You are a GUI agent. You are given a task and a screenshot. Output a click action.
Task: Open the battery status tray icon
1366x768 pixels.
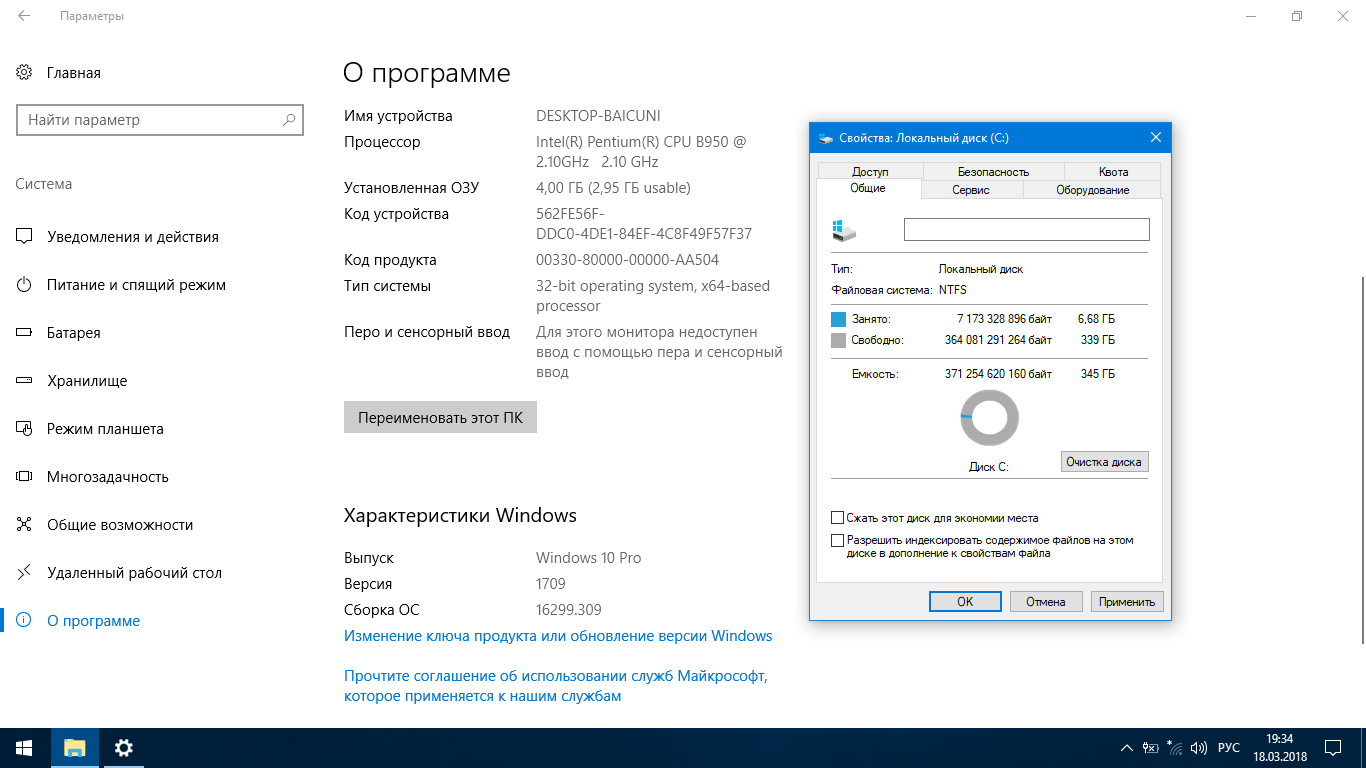pyautogui.click(x=1151, y=748)
